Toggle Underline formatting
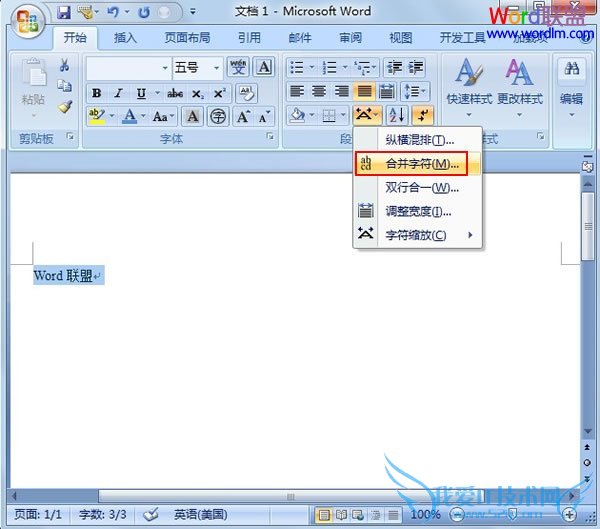The width and height of the screenshot is (600, 529). [x=141, y=93]
